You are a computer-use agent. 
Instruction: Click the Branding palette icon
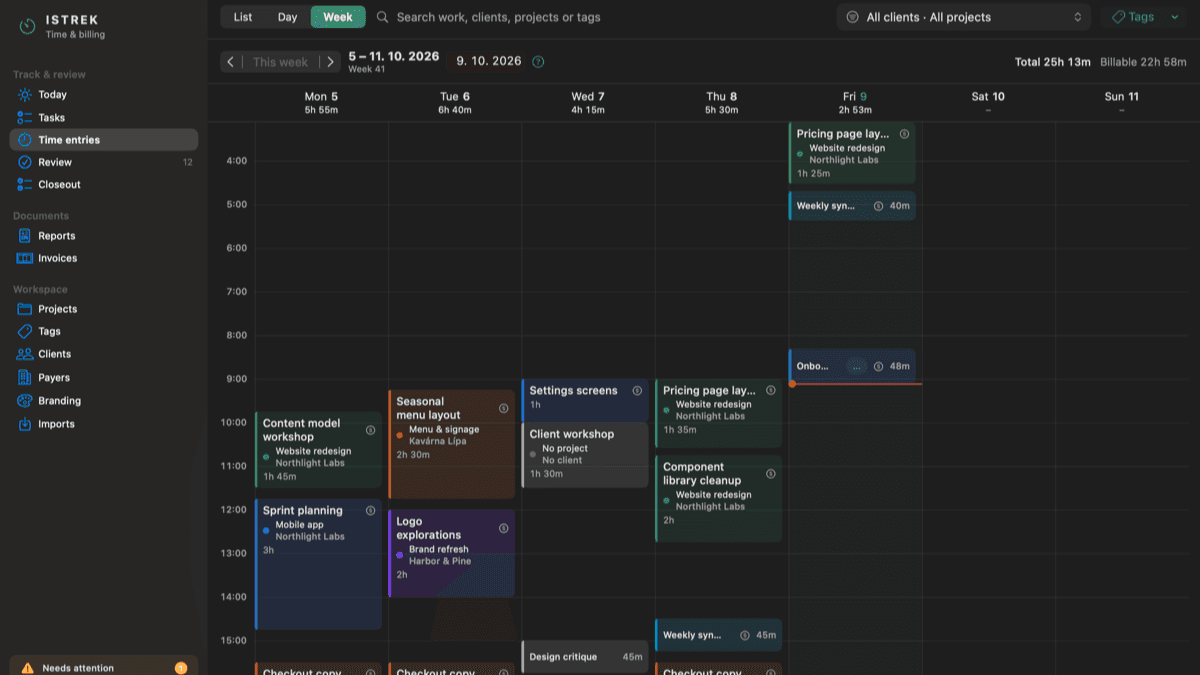[x=25, y=401]
